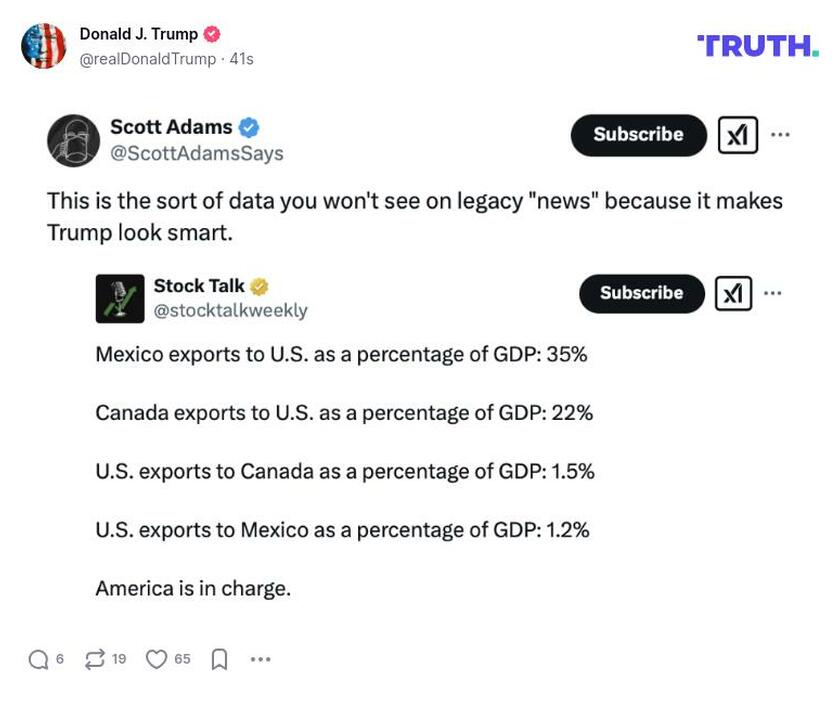This screenshot has width=840, height=701.
Task: ReTruth Donald Trump's post
Action: pyautogui.click(x=96, y=659)
